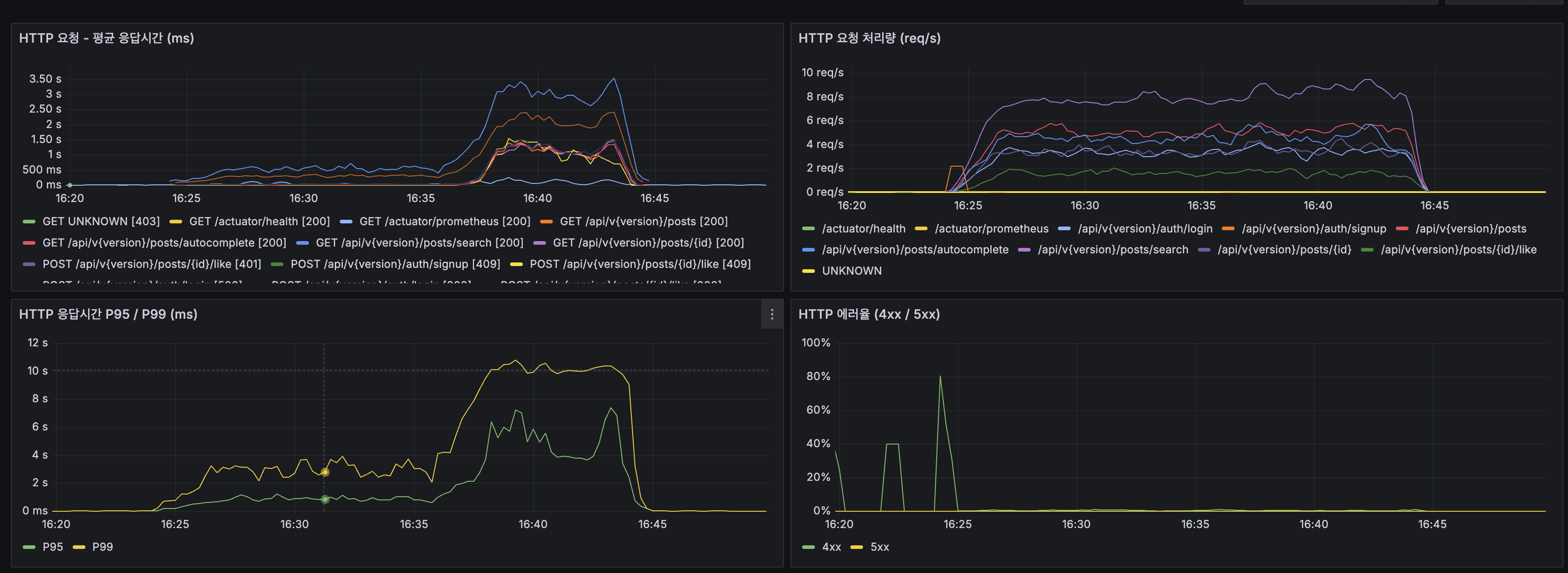
Task: Toggle the P99 series in legend
Action: [102, 546]
